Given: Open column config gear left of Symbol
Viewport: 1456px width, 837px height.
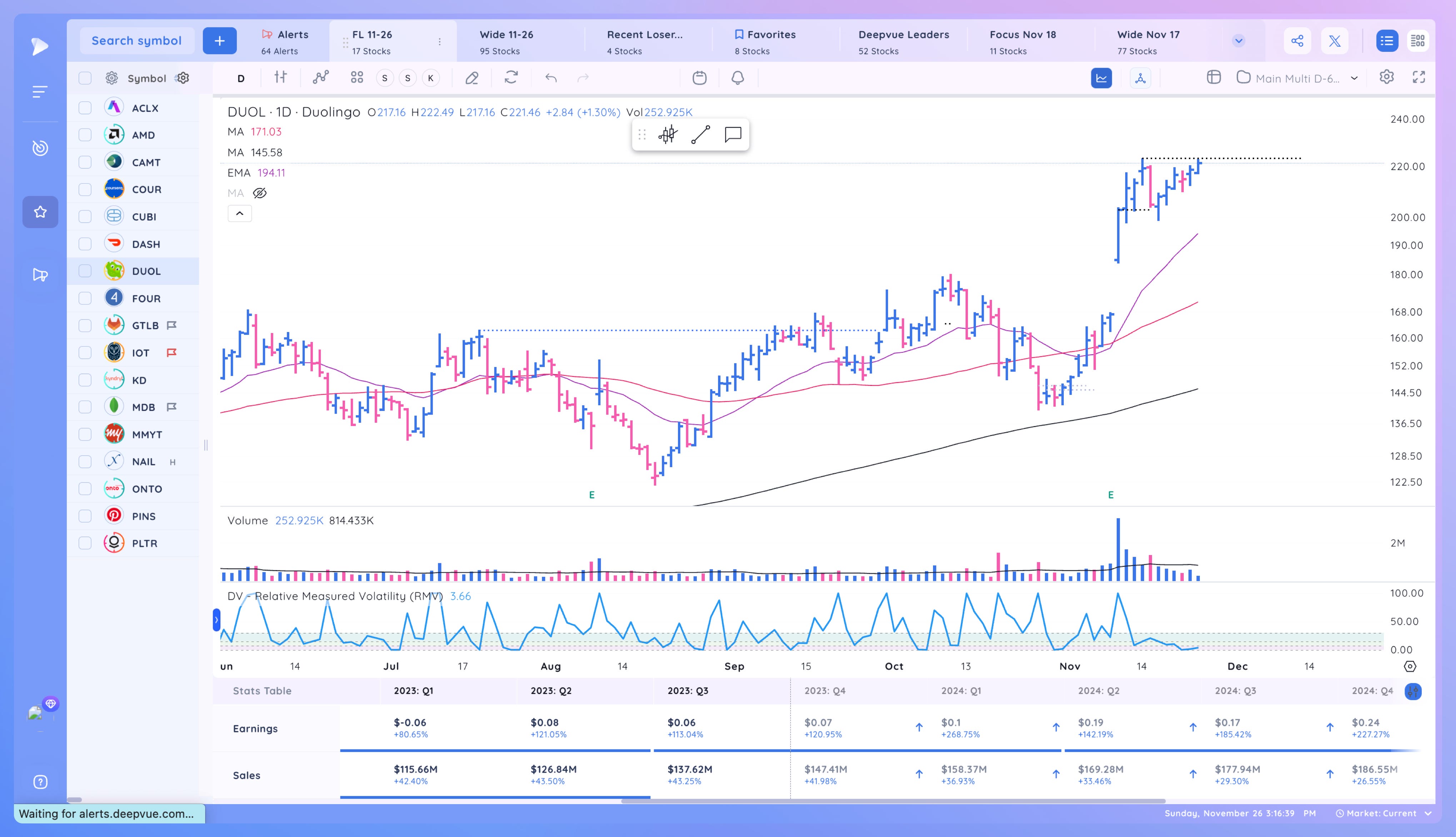Looking at the screenshot, I should point(112,78).
